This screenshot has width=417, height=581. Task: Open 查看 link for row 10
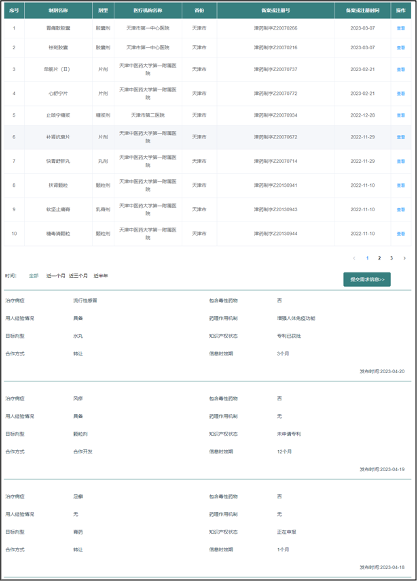(x=401, y=234)
